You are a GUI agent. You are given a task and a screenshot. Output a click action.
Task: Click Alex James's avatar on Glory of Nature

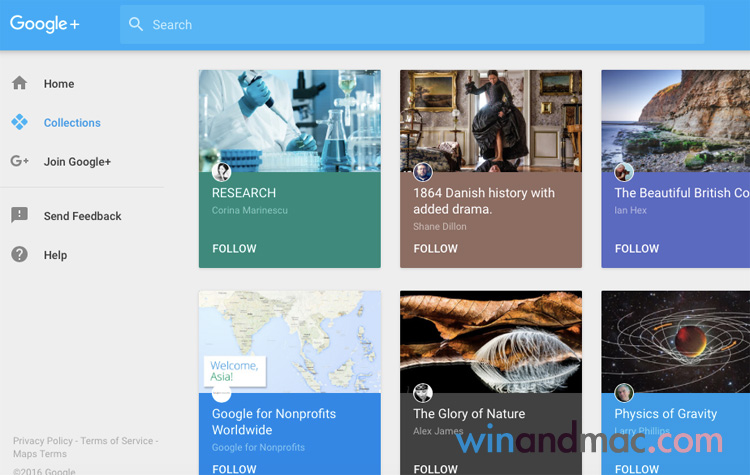[x=423, y=393]
